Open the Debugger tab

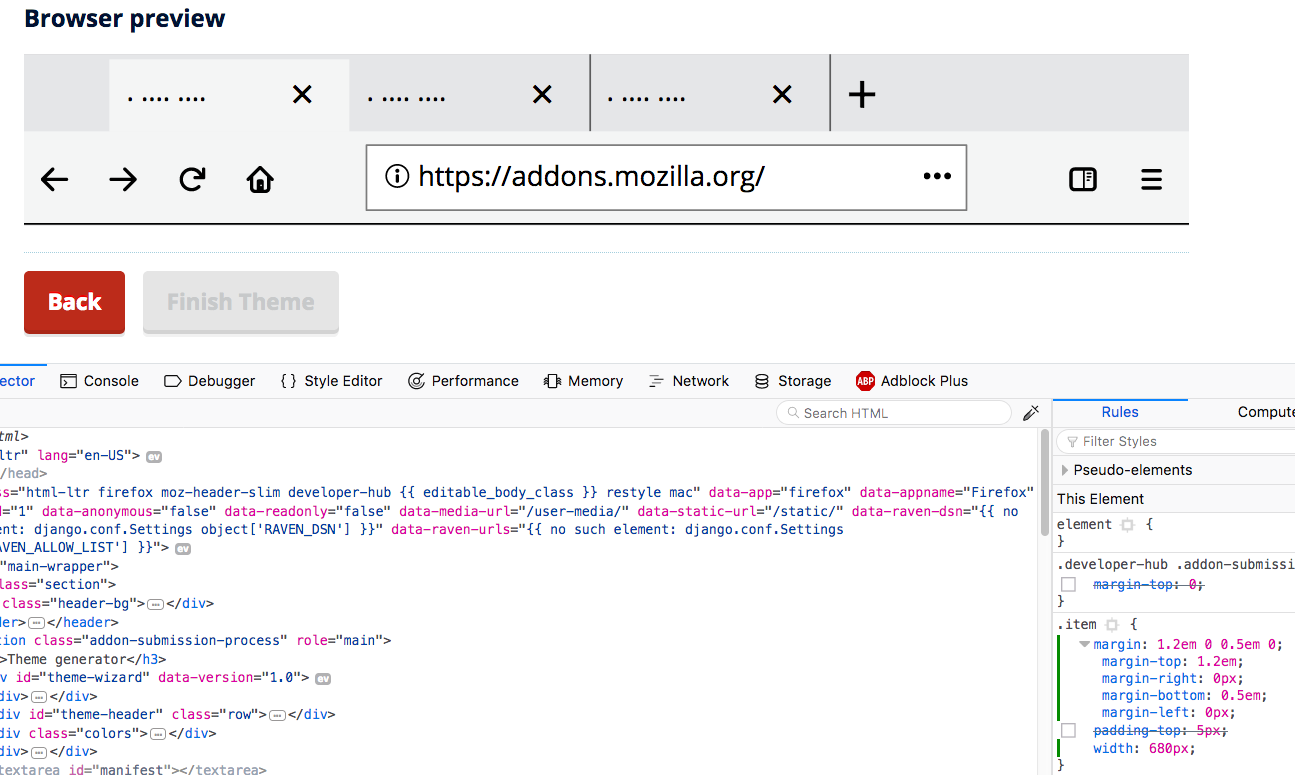tap(209, 381)
